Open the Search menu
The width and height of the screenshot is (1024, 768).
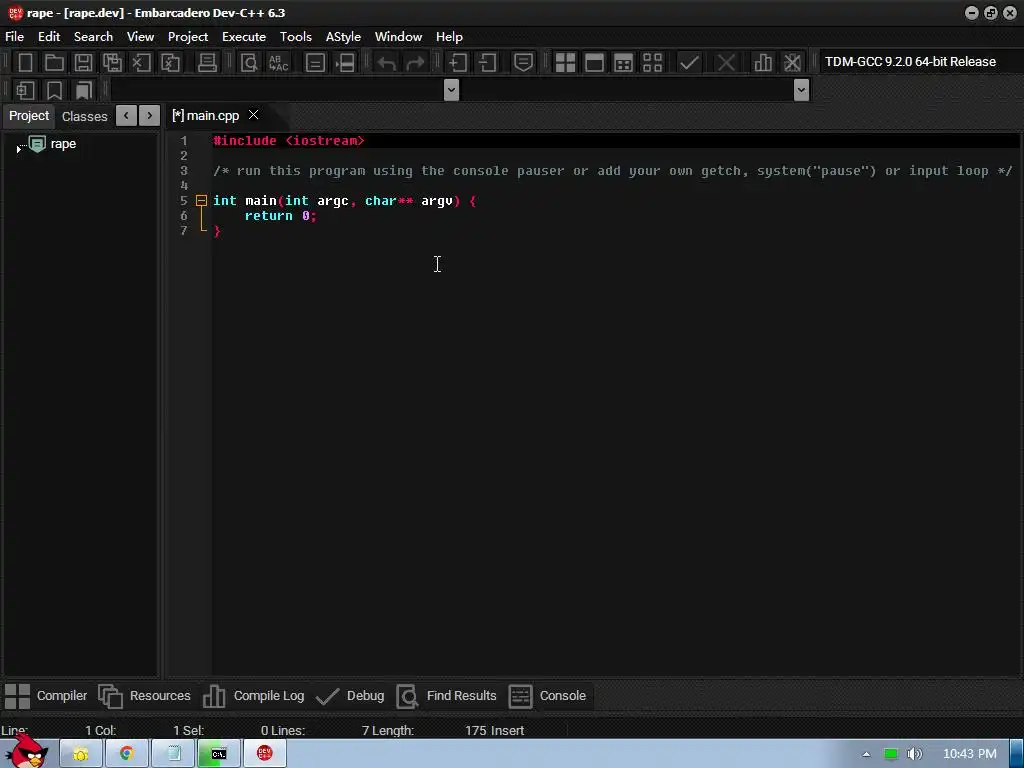click(x=93, y=37)
